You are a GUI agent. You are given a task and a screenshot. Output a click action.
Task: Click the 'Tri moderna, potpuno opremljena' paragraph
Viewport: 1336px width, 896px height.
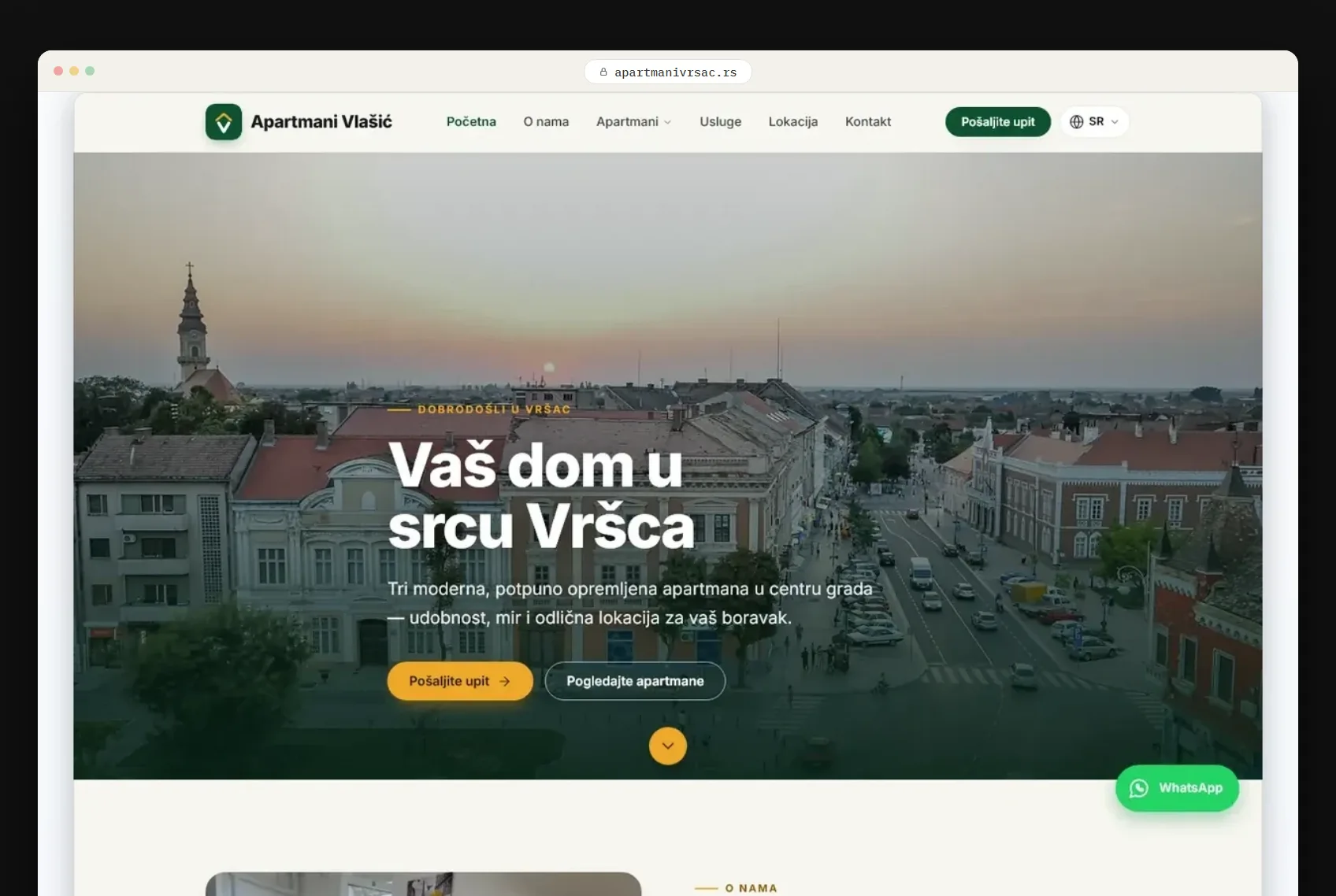coord(630,603)
